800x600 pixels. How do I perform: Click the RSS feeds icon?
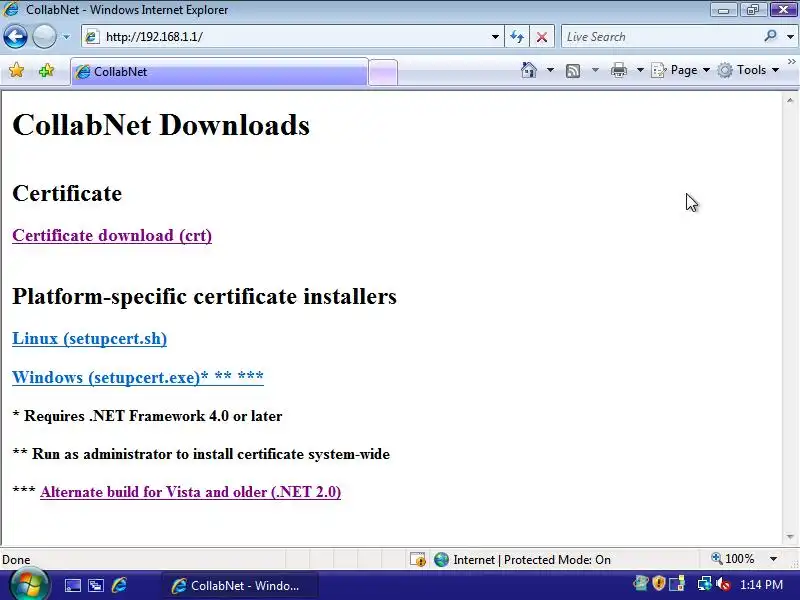coord(573,70)
